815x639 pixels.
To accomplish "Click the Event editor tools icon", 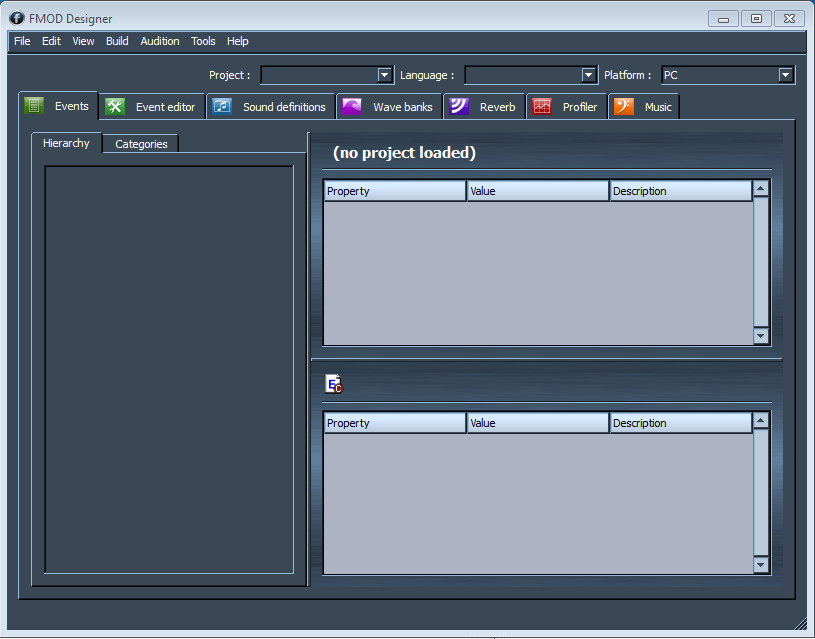I will coord(115,107).
